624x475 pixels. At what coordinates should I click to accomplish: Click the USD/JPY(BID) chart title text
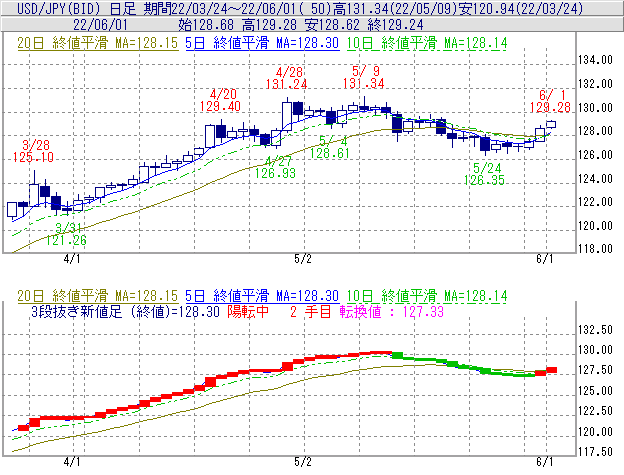coord(59,8)
